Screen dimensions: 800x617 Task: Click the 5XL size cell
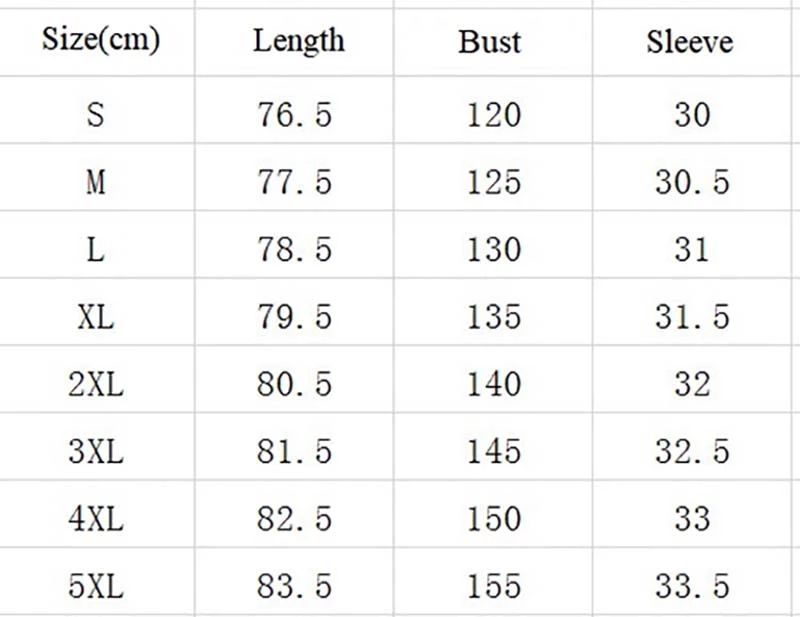[96, 585]
